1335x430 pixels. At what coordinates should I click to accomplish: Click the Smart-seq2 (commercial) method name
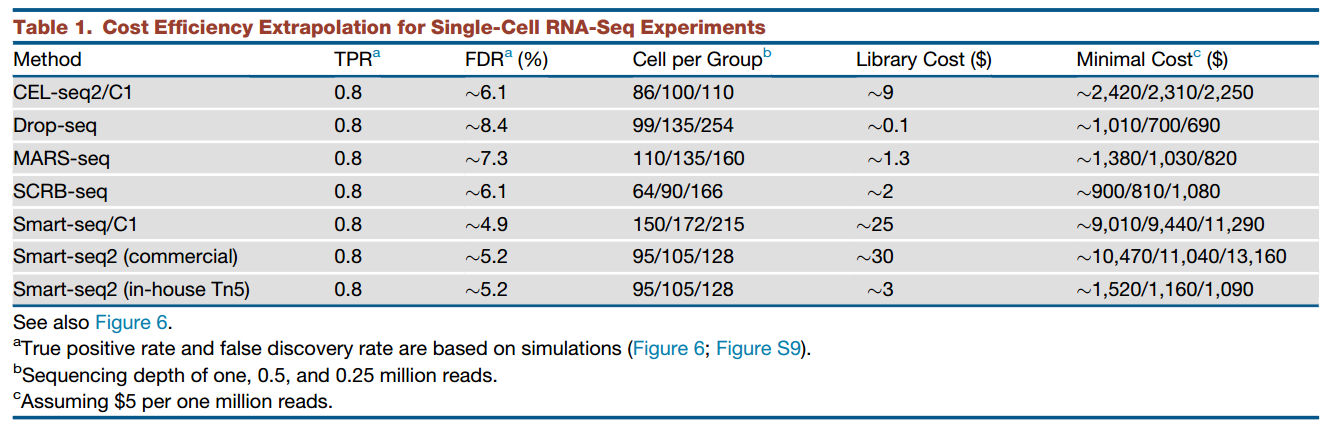pos(125,257)
